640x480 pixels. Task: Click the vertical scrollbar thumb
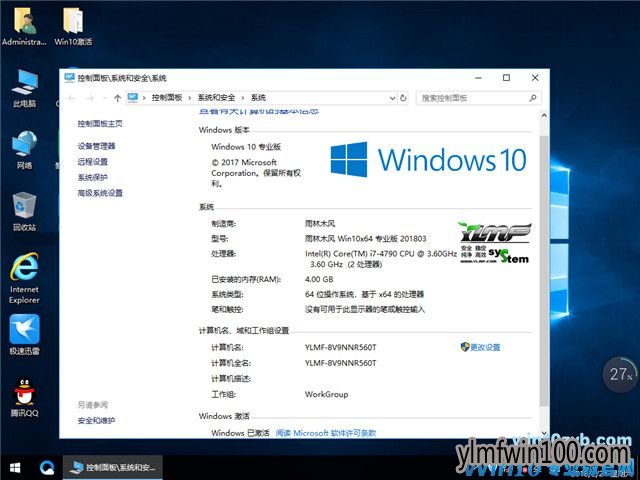click(x=544, y=270)
